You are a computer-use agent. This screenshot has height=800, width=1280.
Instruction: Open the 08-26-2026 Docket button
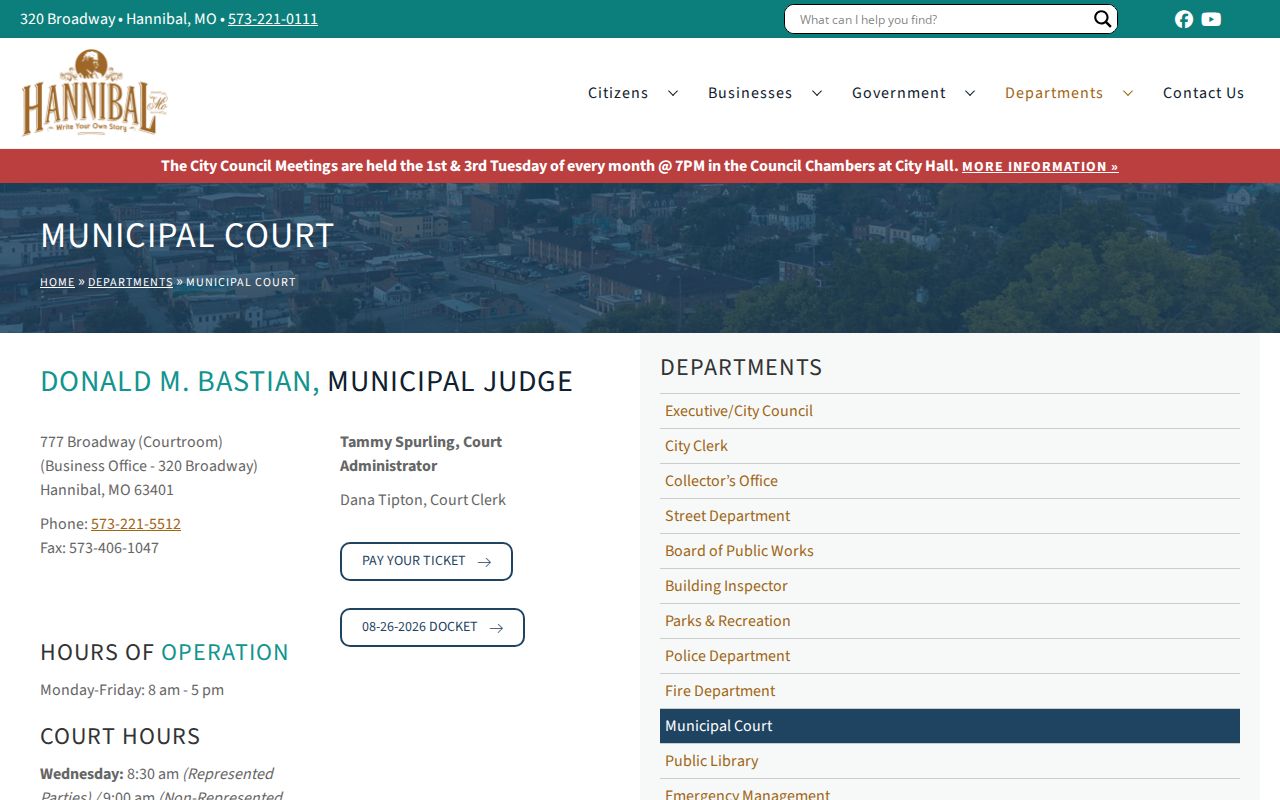tap(432, 627)
